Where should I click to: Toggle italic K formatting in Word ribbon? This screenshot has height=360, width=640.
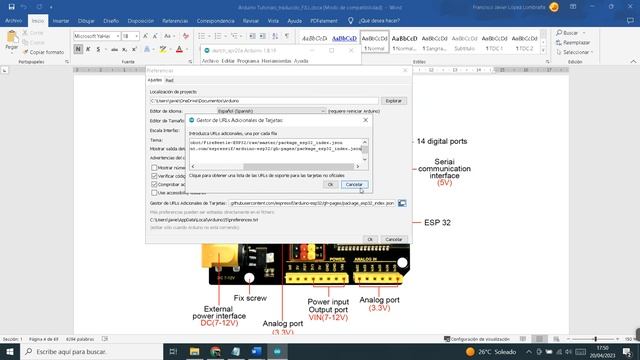coord(88,49)
